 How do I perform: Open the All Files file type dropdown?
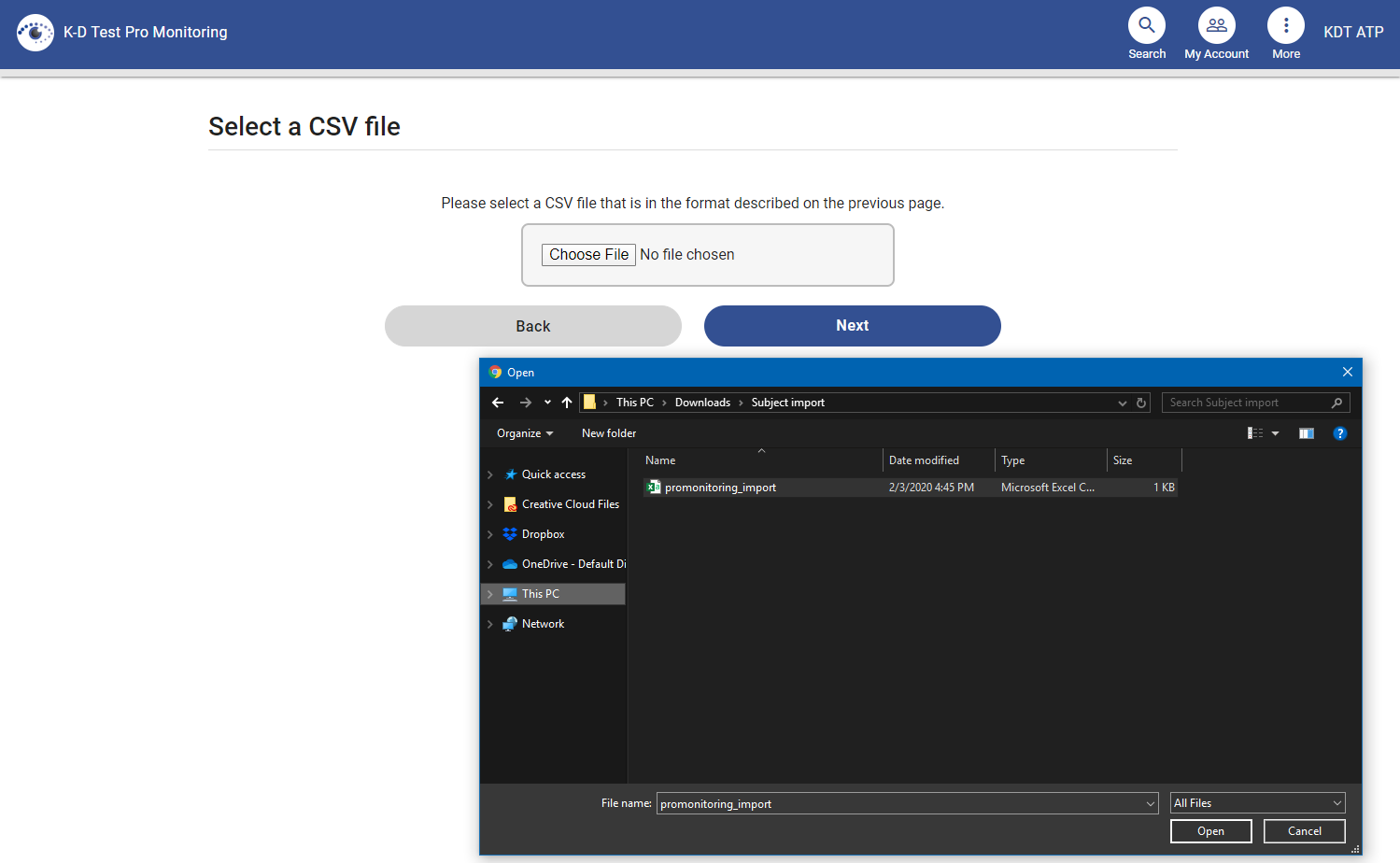[1256, 802]
